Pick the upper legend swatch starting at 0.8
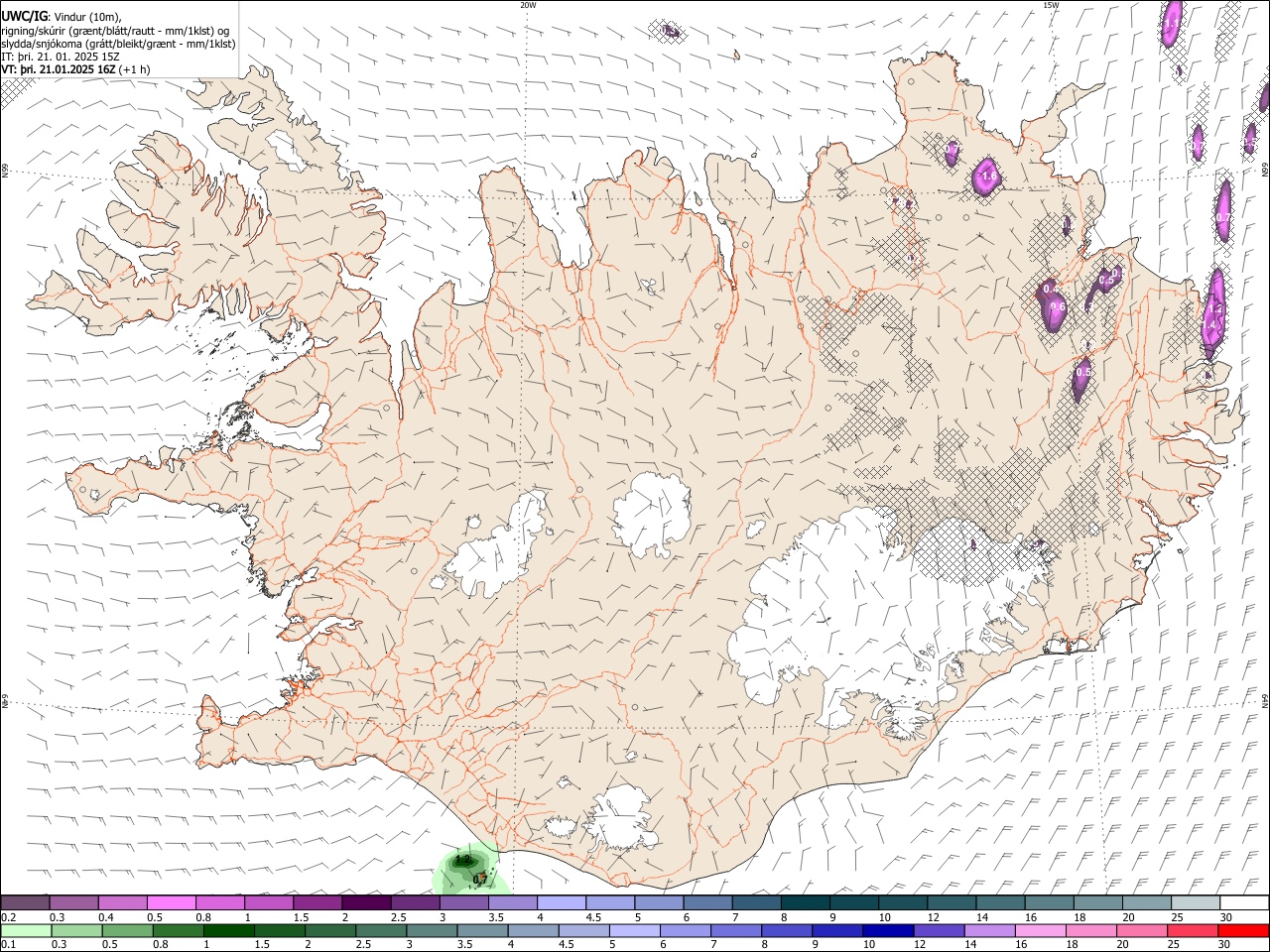Screen dimensions: 1270x952 (220, 903)
